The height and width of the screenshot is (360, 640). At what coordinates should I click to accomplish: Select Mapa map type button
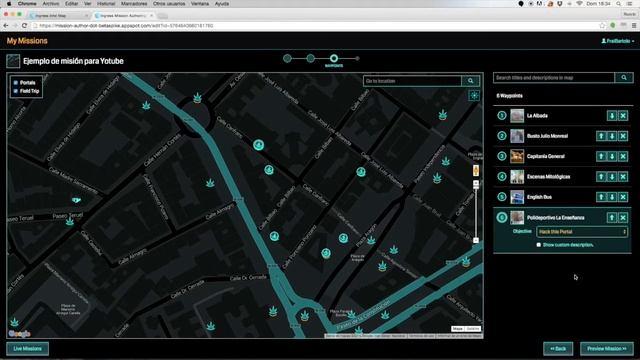click(458, 329)
